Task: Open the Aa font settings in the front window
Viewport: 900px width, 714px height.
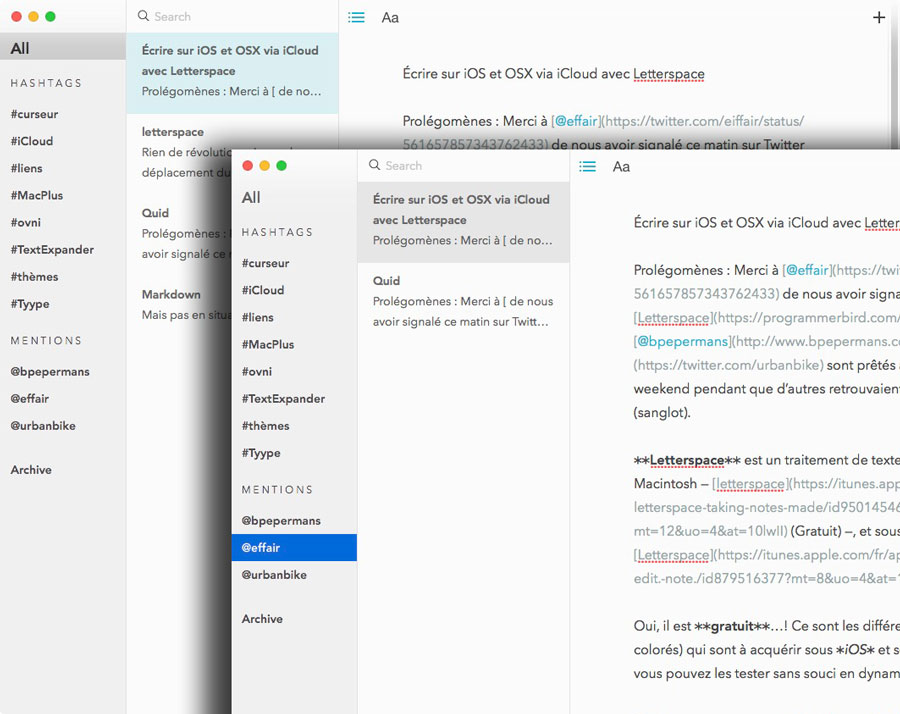Action: [621, 166]
